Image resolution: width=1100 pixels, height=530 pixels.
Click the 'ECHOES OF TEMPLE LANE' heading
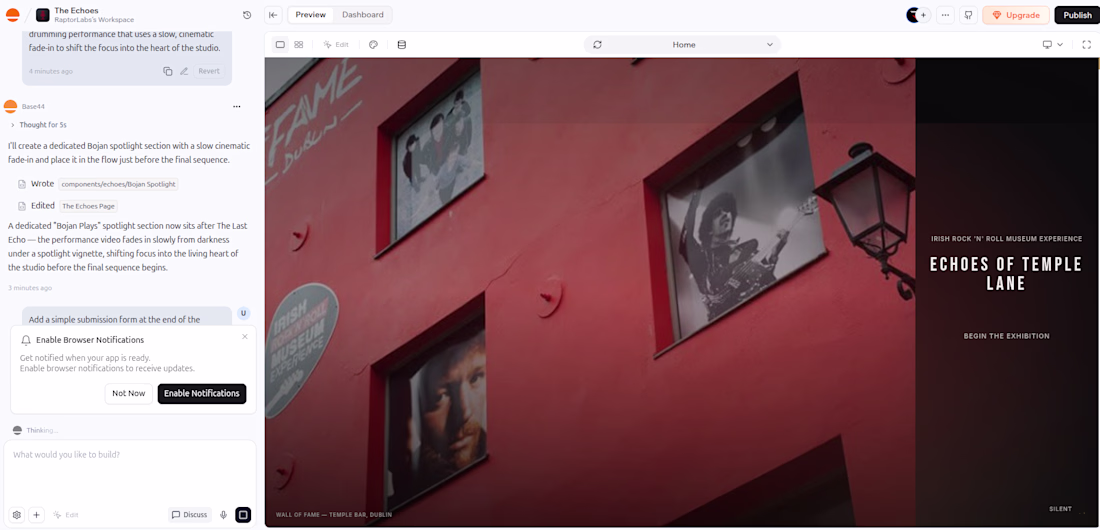1006,274
